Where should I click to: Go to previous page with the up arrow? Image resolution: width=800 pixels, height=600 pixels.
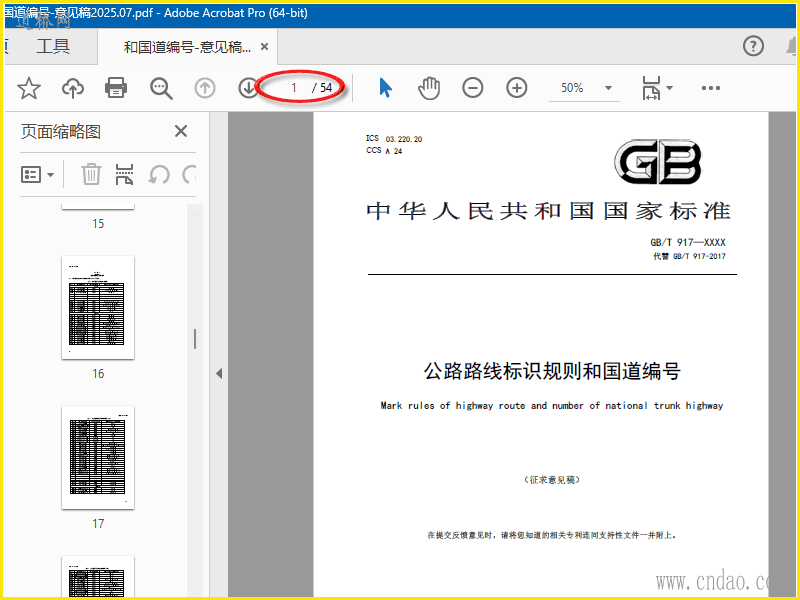[x=205, y=88]
